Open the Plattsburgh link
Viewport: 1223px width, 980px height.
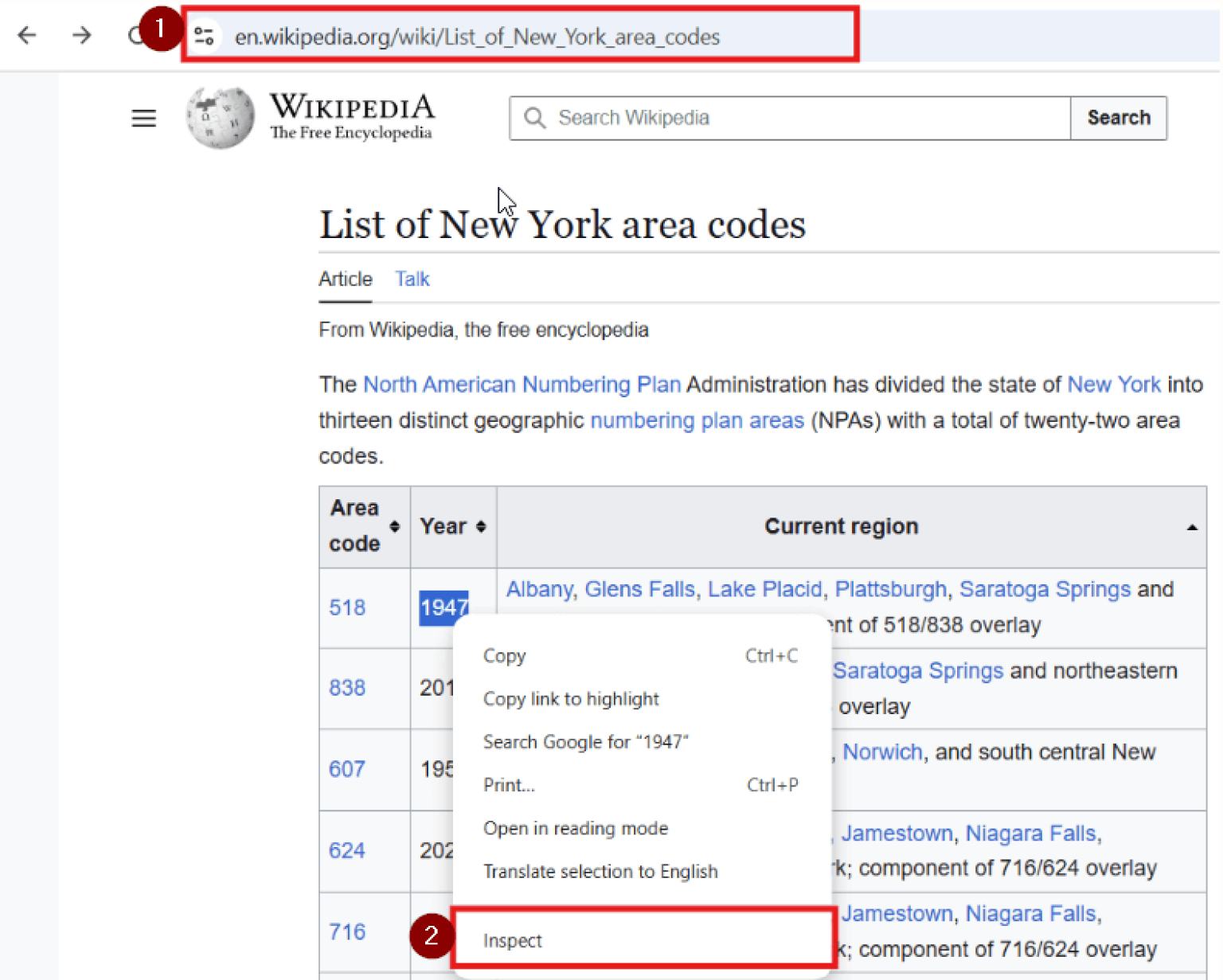[890, 589]
